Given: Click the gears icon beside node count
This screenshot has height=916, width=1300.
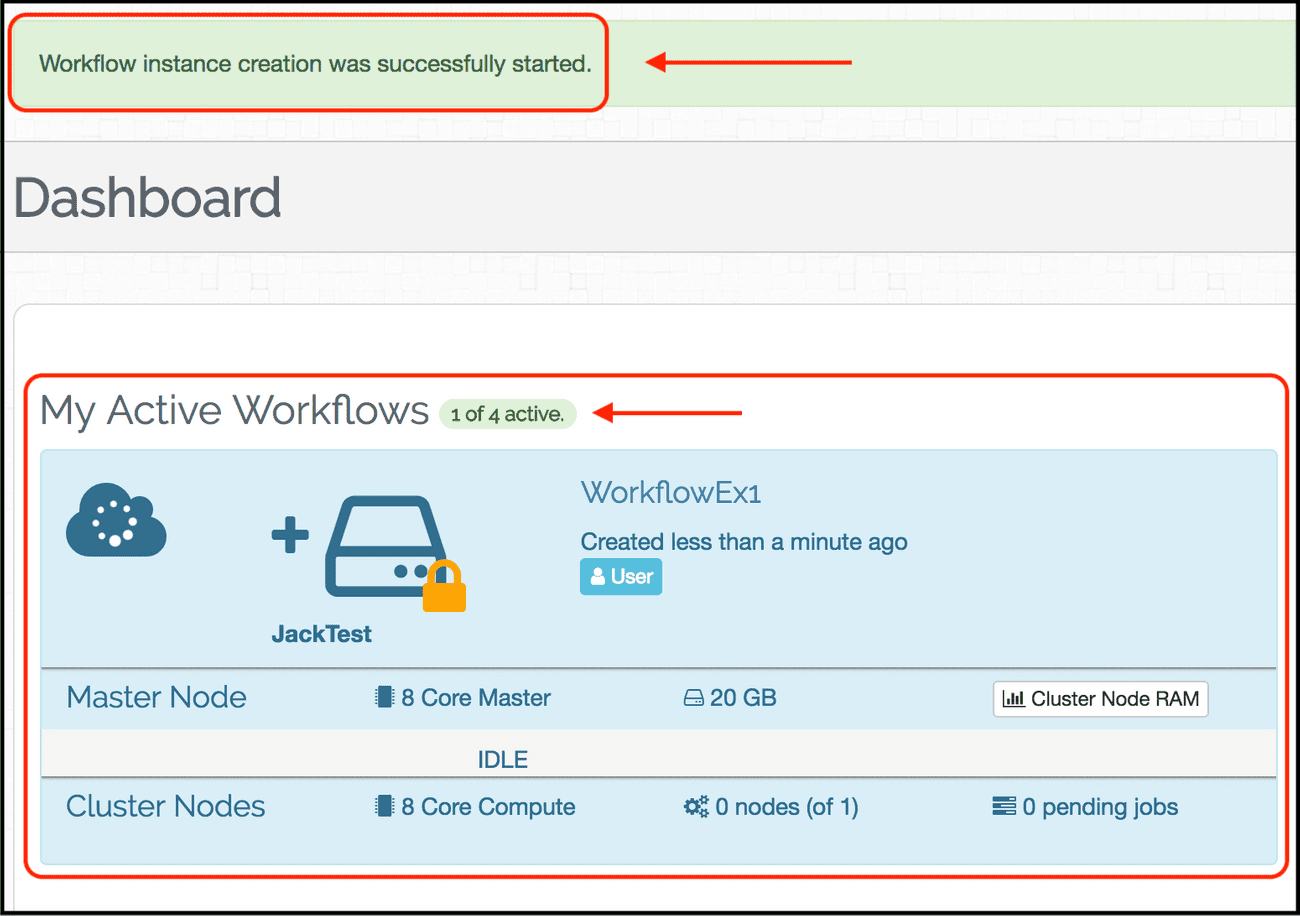Looking at the screenshot, I should (694, 806).
